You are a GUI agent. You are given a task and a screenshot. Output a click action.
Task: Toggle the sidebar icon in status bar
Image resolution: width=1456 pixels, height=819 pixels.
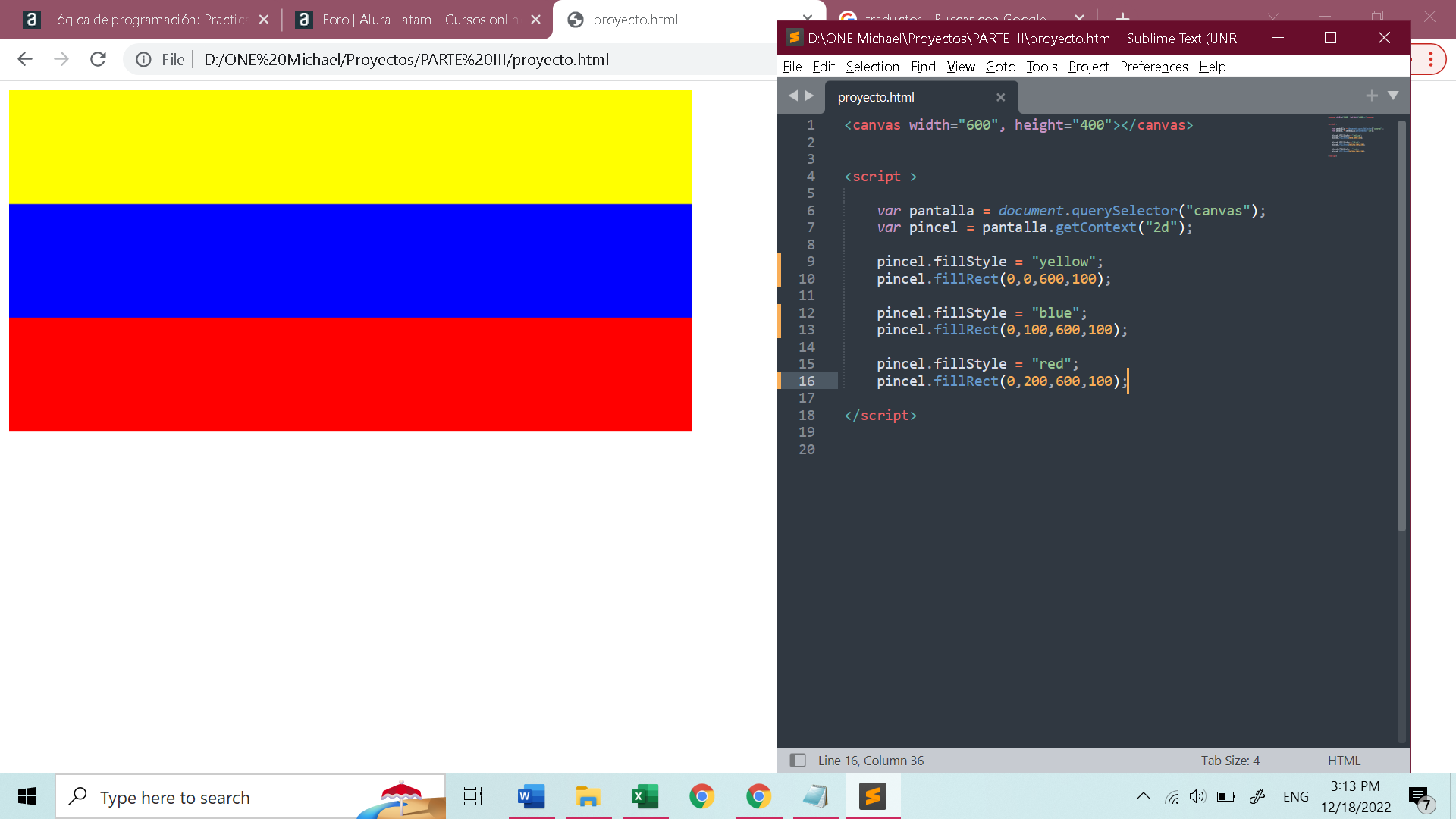click(x=798, y=760)
